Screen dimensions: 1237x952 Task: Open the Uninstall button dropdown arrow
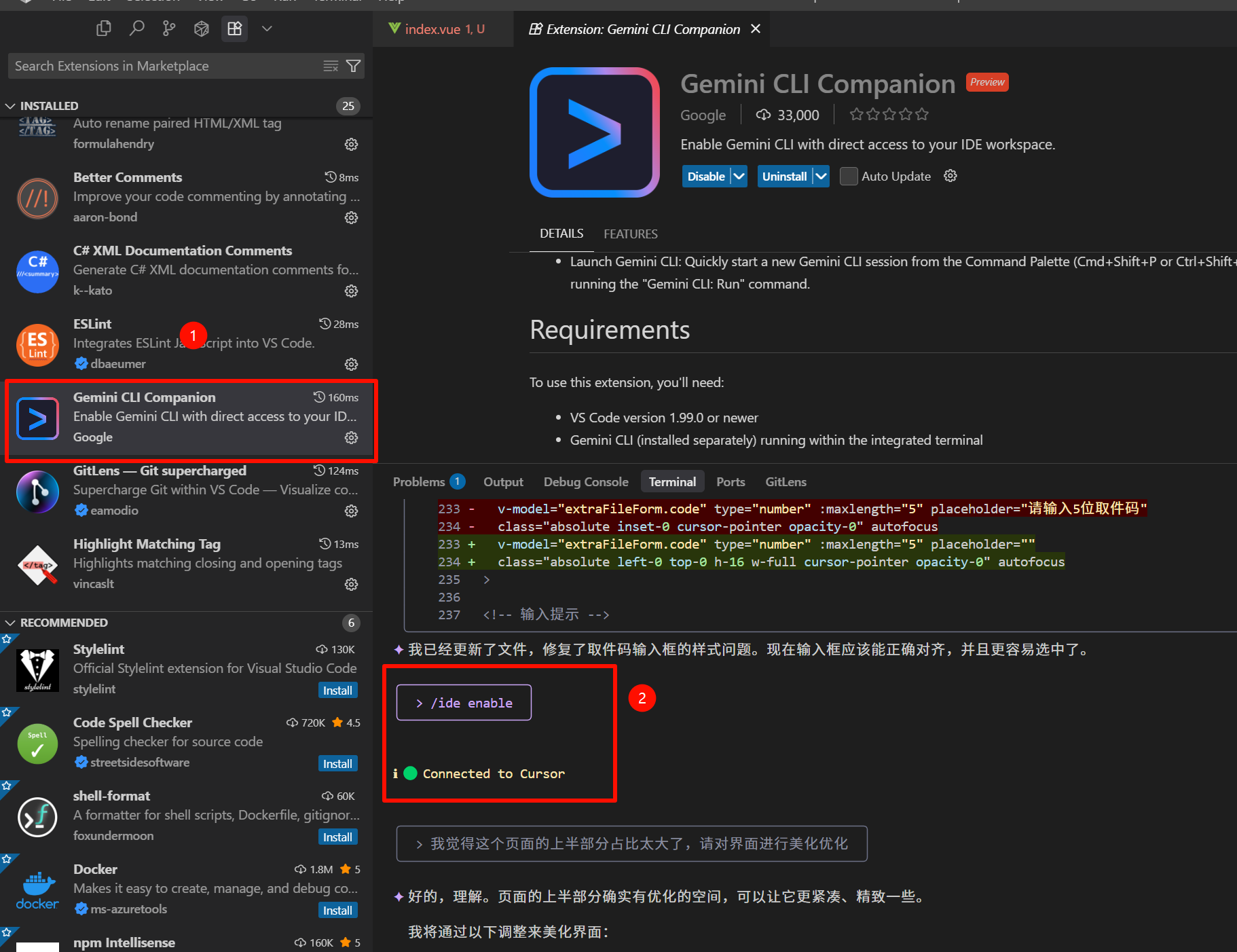[x=821, y=176]
